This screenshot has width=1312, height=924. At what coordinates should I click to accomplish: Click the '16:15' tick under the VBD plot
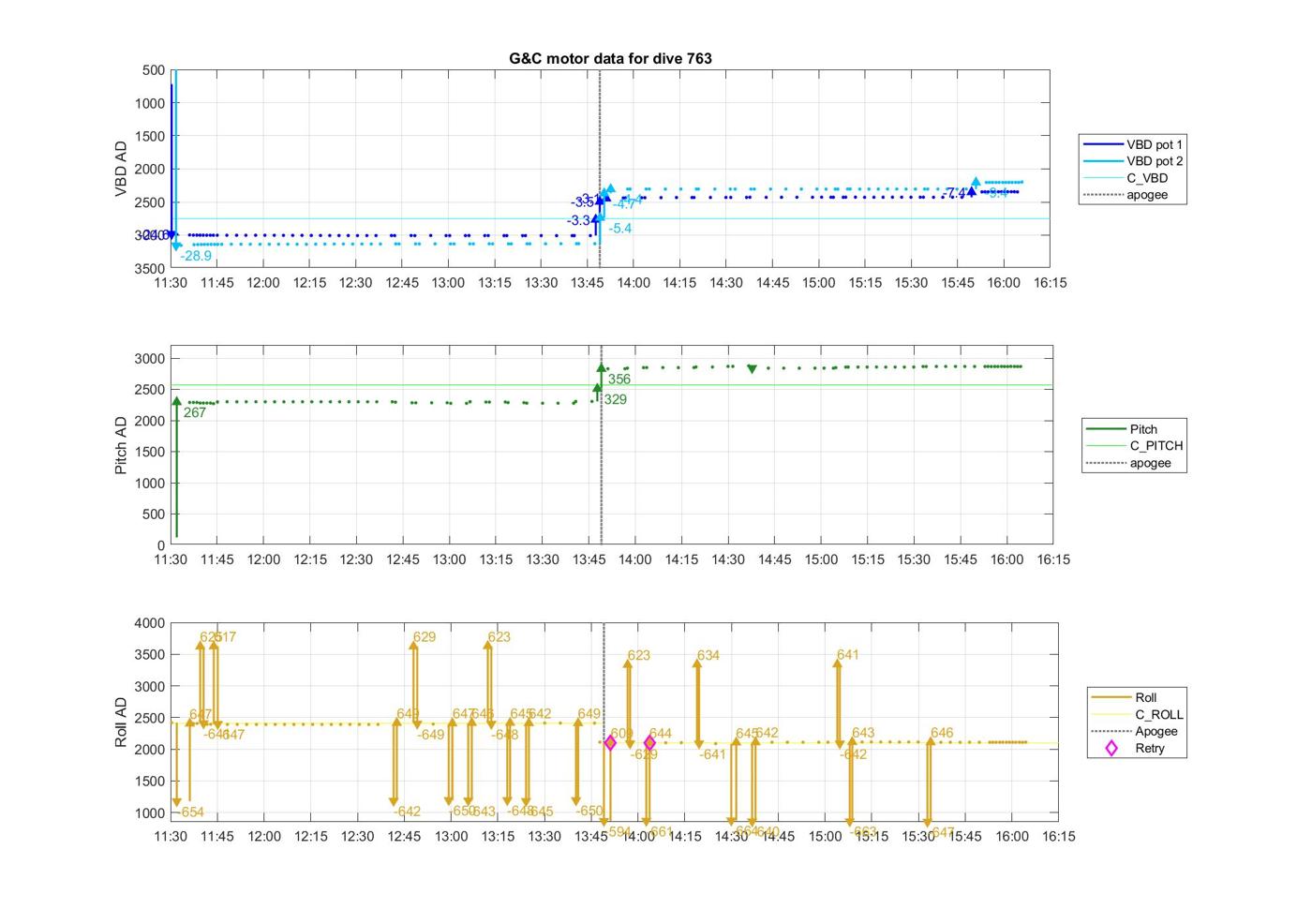pos(1050,283)
